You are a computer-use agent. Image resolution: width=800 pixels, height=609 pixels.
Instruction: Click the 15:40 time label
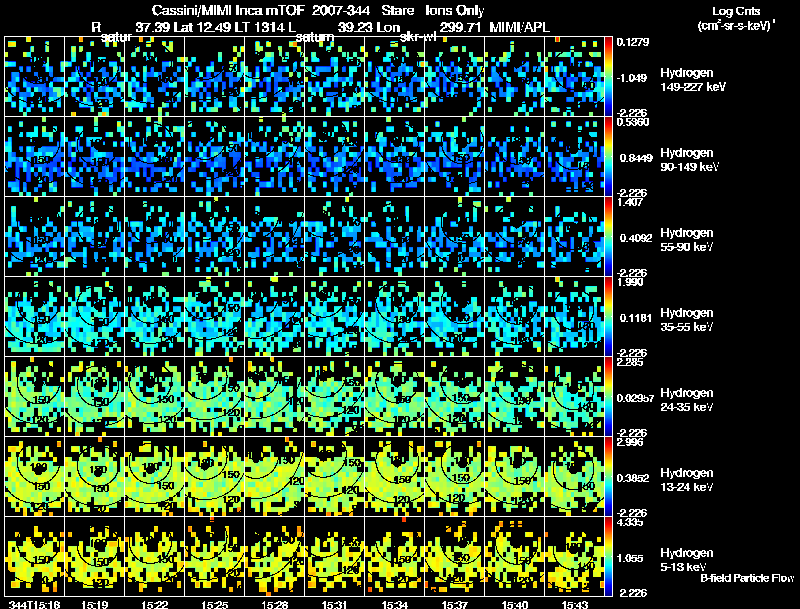[x=515, y=604]
